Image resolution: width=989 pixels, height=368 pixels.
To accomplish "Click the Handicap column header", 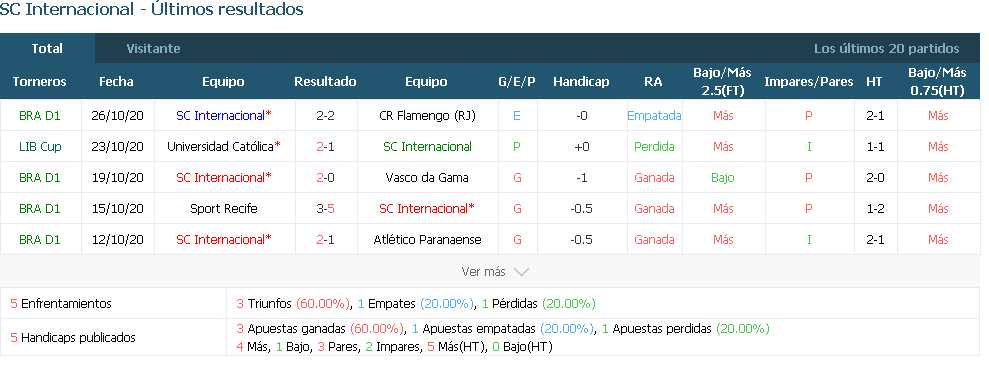I will pyautogui.click(x=581, y=81).
